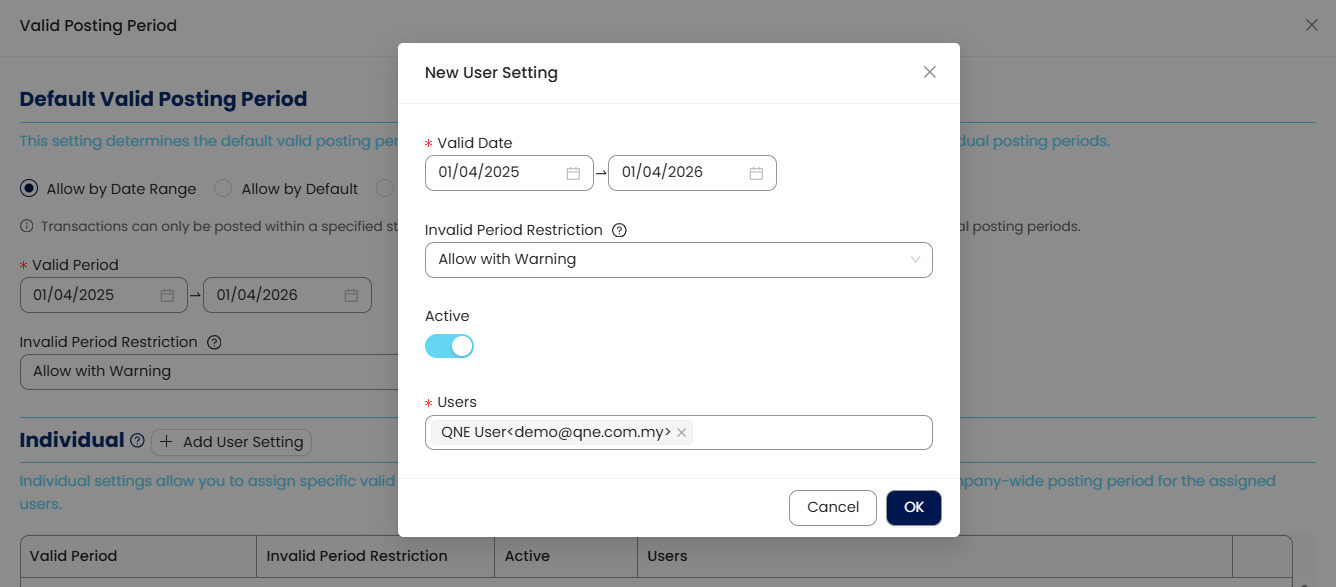The width and height of the screenshot is (1336, 587).
Task: Select Allow by Default radio button
Action: coord(223,188)
